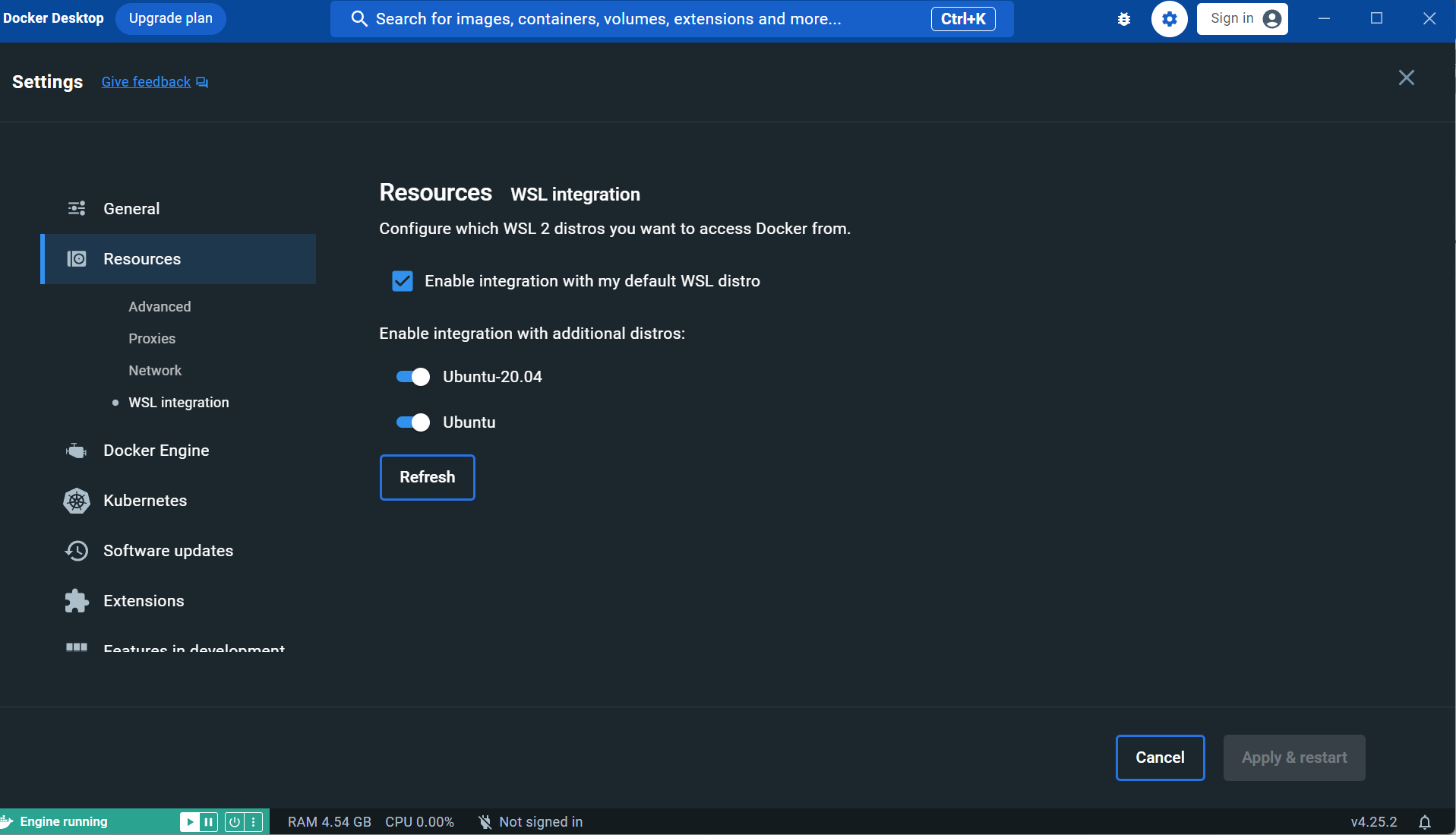Click the Ctrl+K shortcut badge
This screenshot has width=1456, height=835.
pos(963,19)
